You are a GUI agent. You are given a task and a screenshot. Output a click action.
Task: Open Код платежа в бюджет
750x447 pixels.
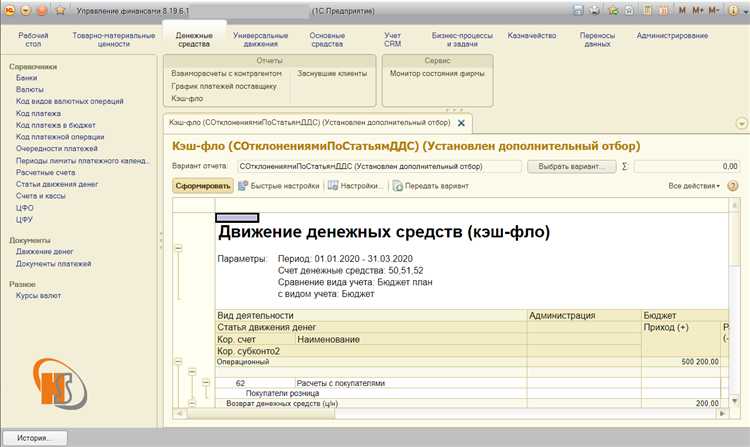55,125
